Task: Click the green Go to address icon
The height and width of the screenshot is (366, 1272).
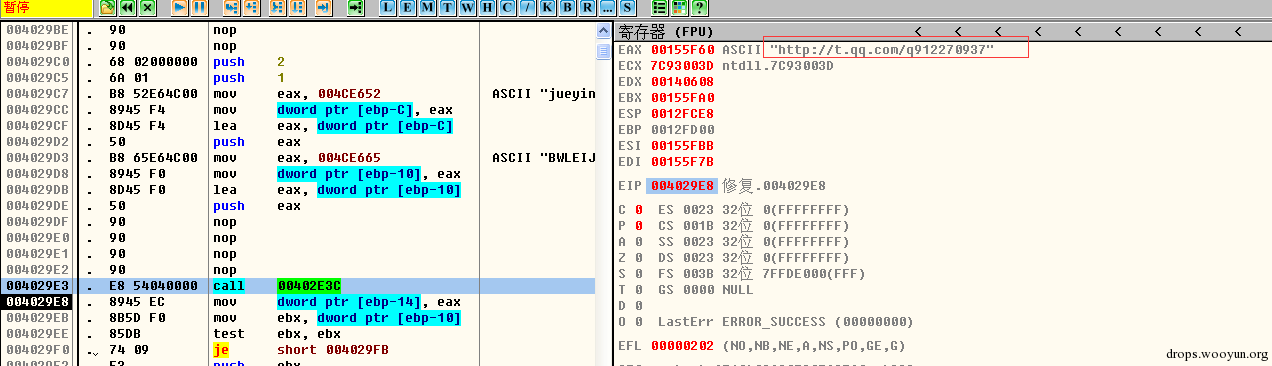Action: (x=355, y=7)
